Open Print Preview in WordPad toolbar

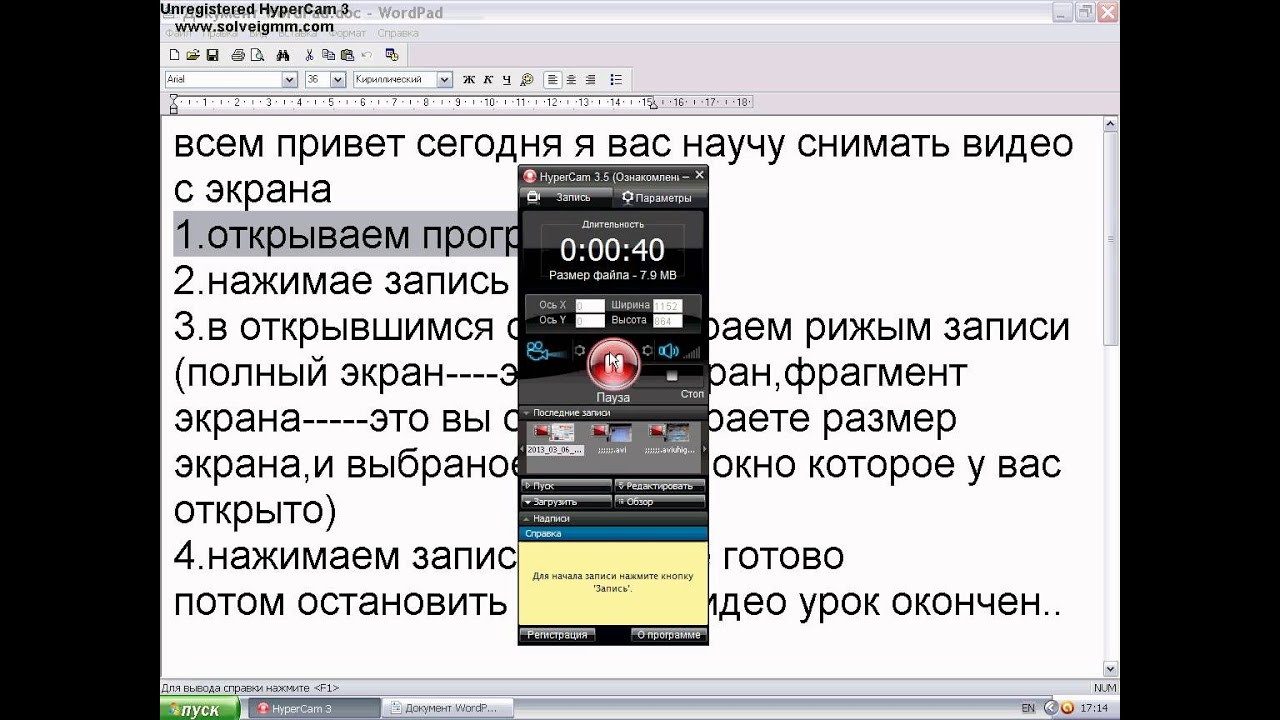pos(256,55)
